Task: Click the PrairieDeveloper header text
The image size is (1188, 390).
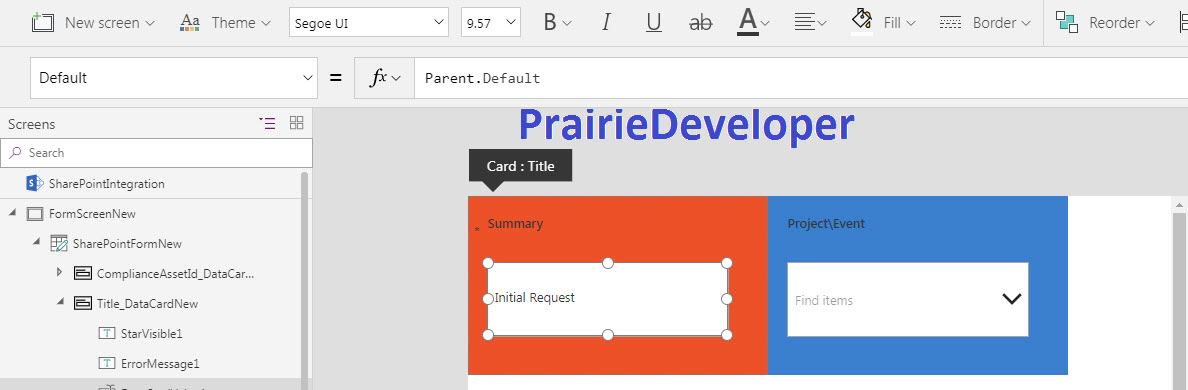Action: click(x=686, y=126)
